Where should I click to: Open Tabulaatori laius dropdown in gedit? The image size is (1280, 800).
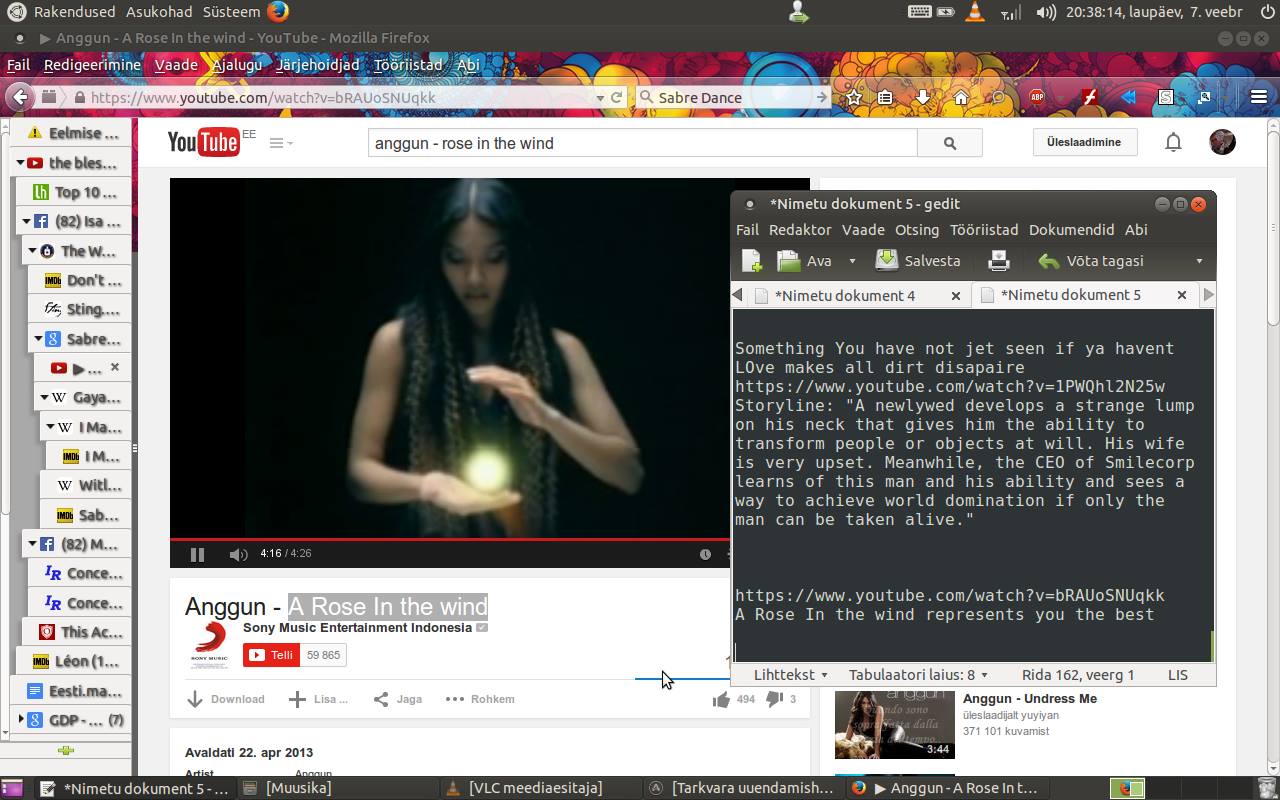point(918,675)
